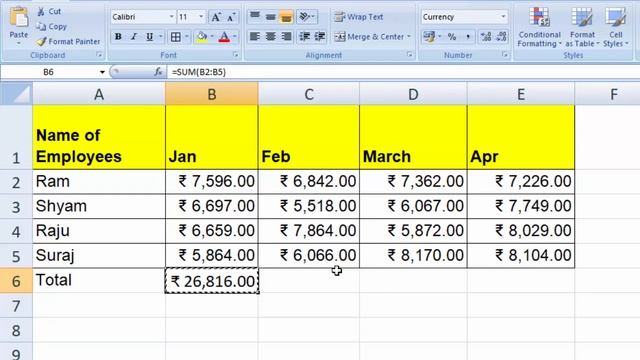
Task: Select the March header cell
Action: tap(413, 137)
